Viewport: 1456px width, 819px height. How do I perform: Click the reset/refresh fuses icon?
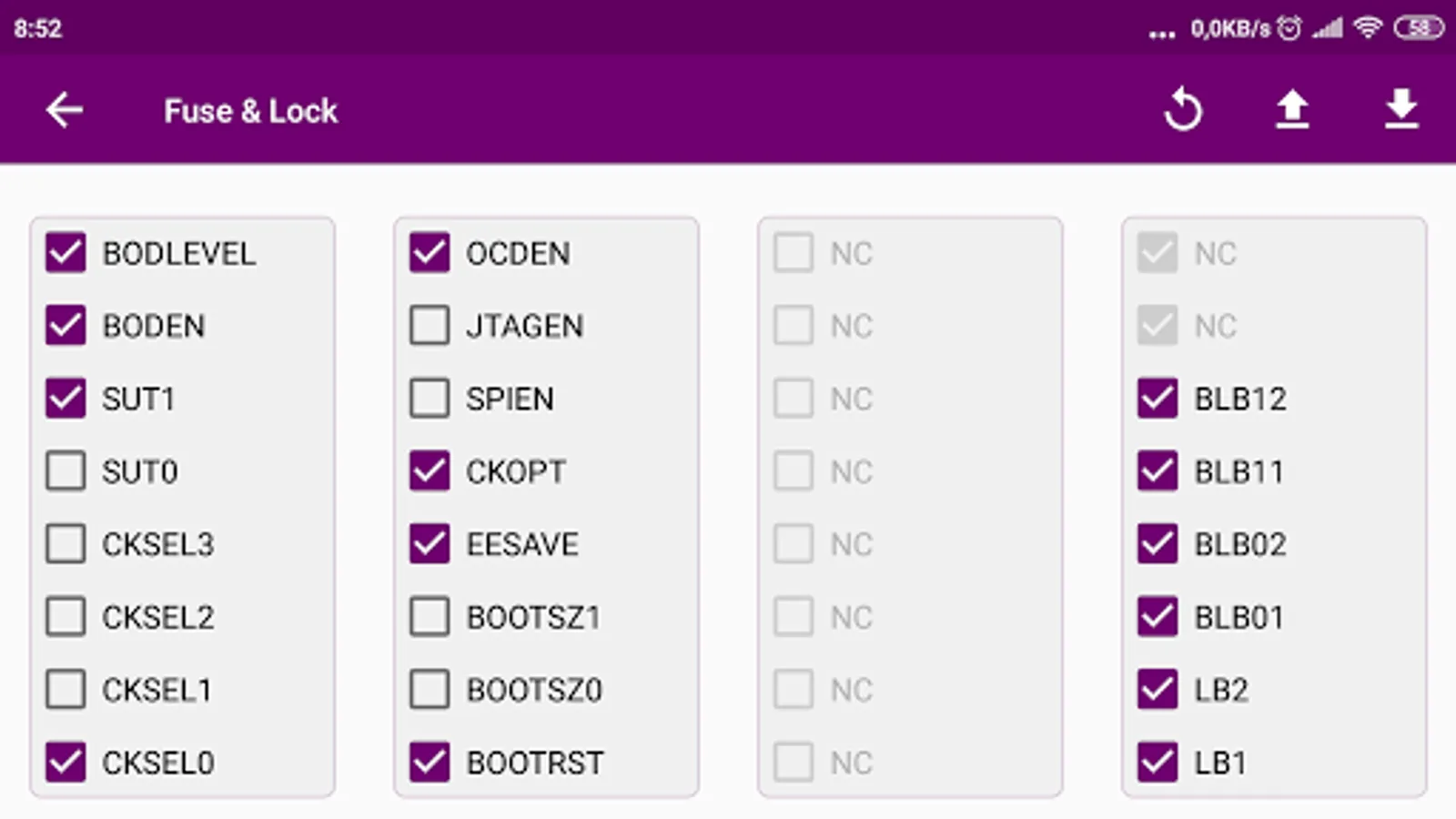[1183, 110]
